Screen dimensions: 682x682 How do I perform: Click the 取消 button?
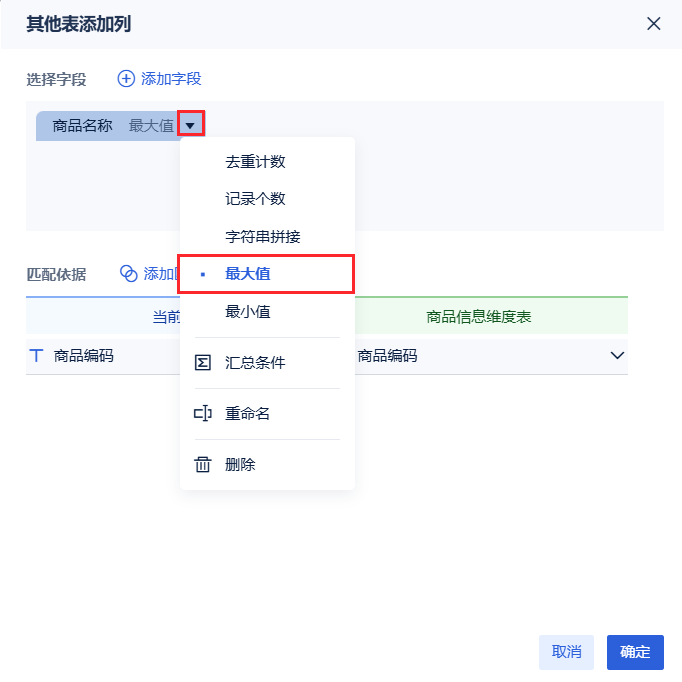566,652
